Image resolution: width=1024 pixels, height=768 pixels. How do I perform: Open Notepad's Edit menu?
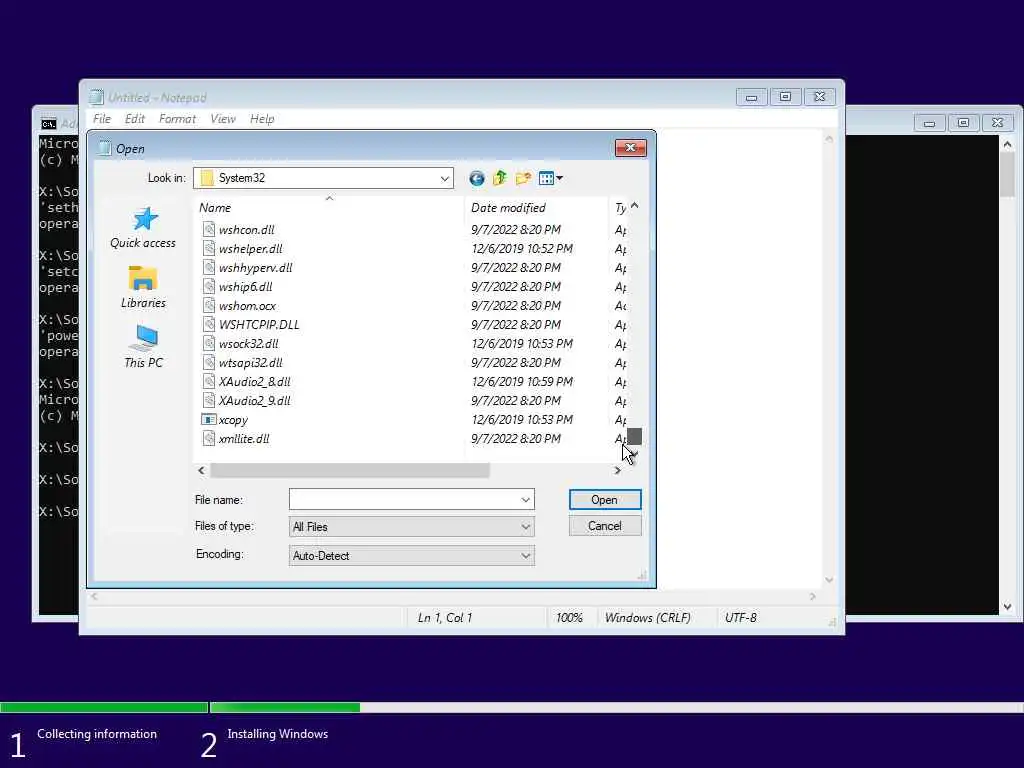(135, 119)
